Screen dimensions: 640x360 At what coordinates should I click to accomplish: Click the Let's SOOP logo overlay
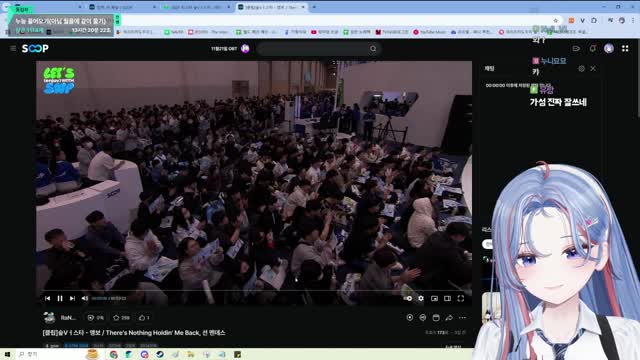point(59,80)
